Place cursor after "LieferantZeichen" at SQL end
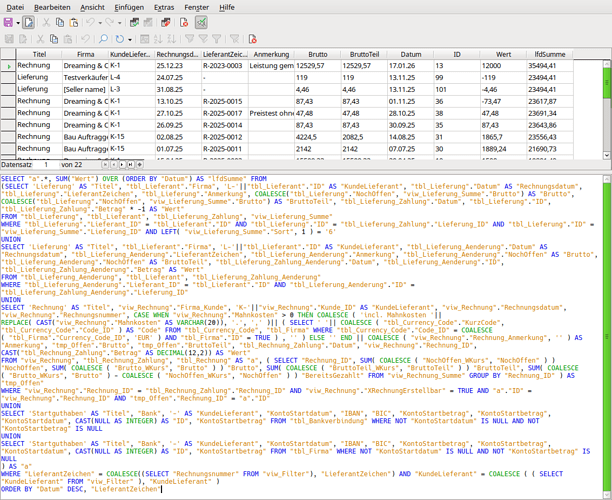The image size is (612, 500). coord(162,489)
